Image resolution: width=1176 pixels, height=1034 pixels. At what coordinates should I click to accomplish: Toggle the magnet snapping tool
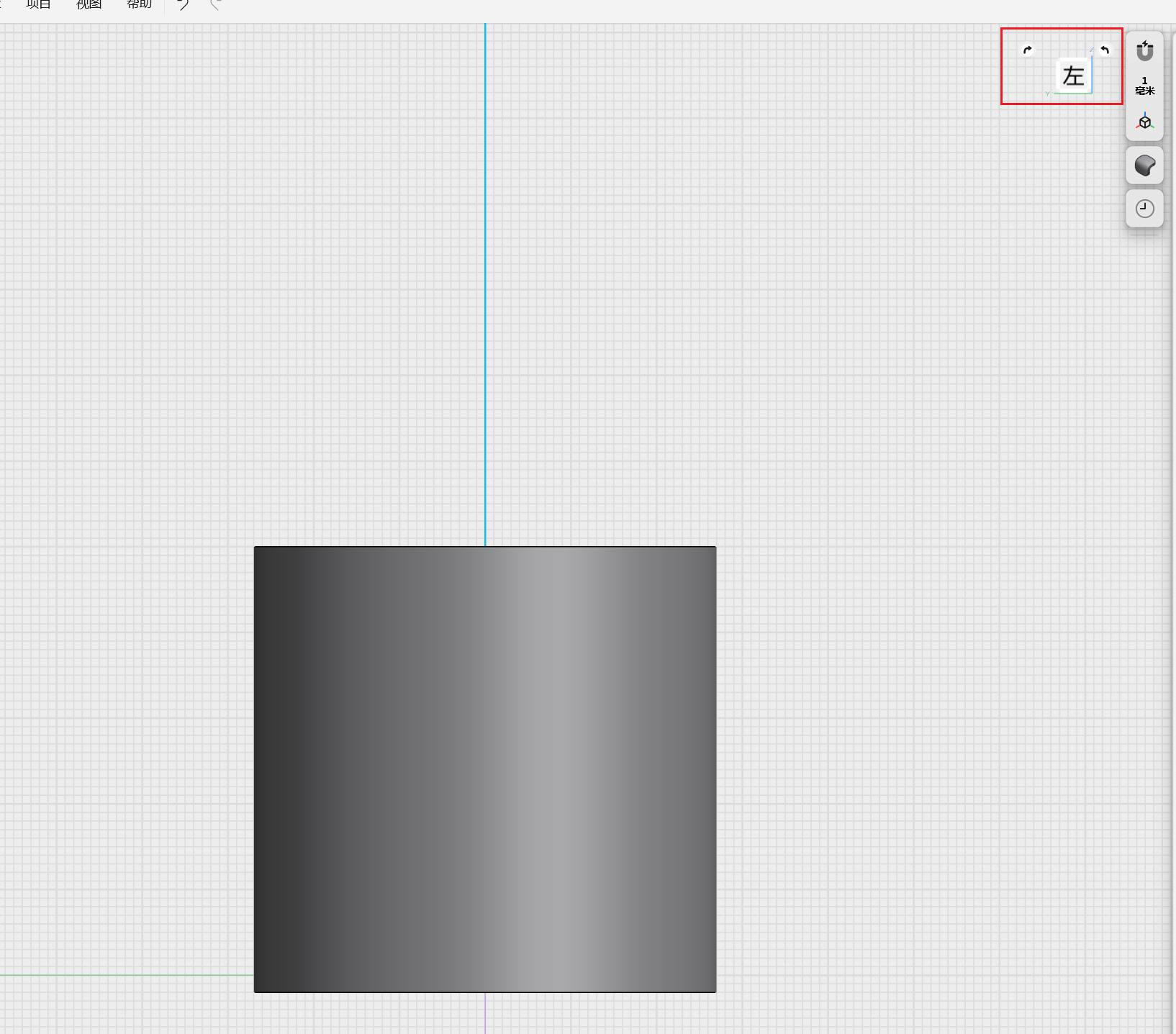(x=1144, y=52)
